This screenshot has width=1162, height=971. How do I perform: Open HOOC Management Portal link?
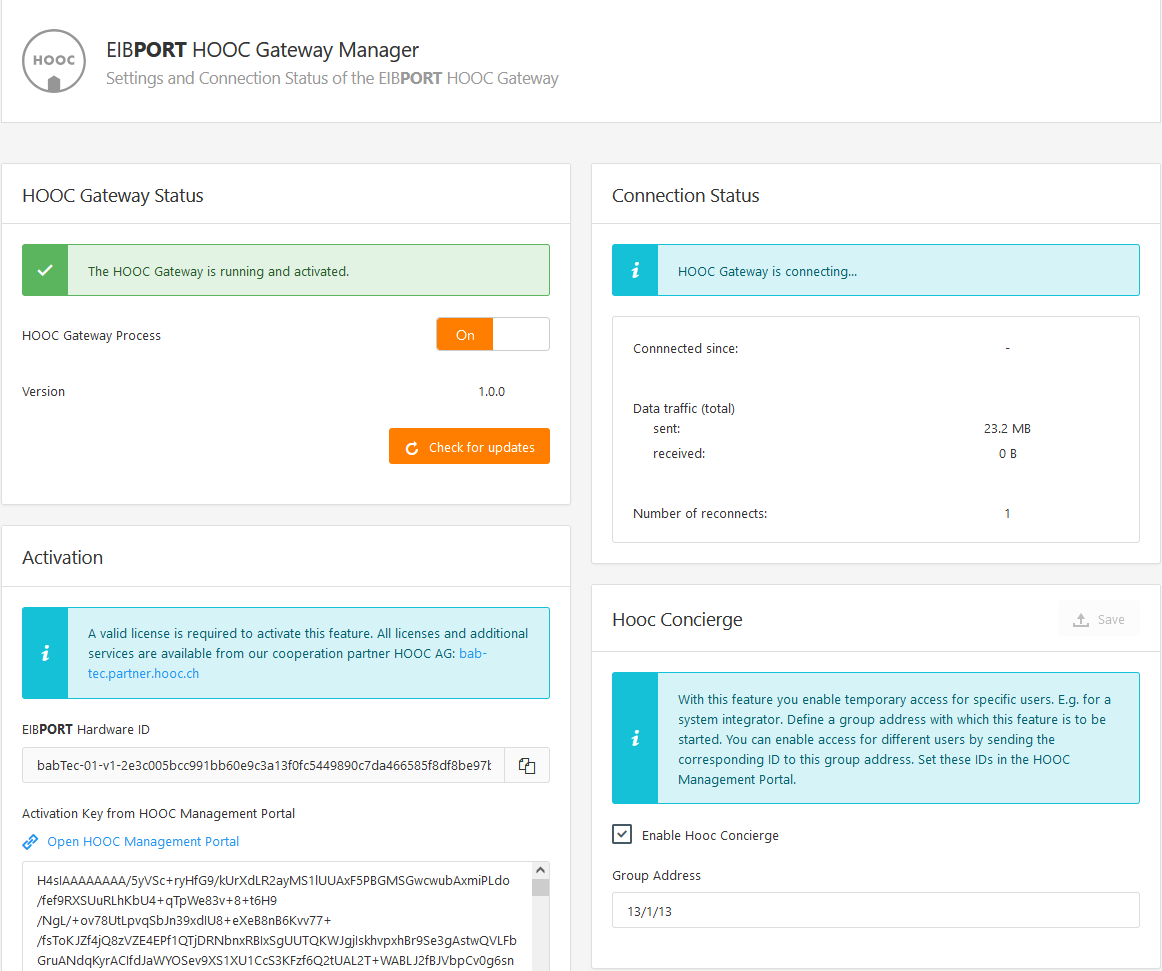point(143,842)
